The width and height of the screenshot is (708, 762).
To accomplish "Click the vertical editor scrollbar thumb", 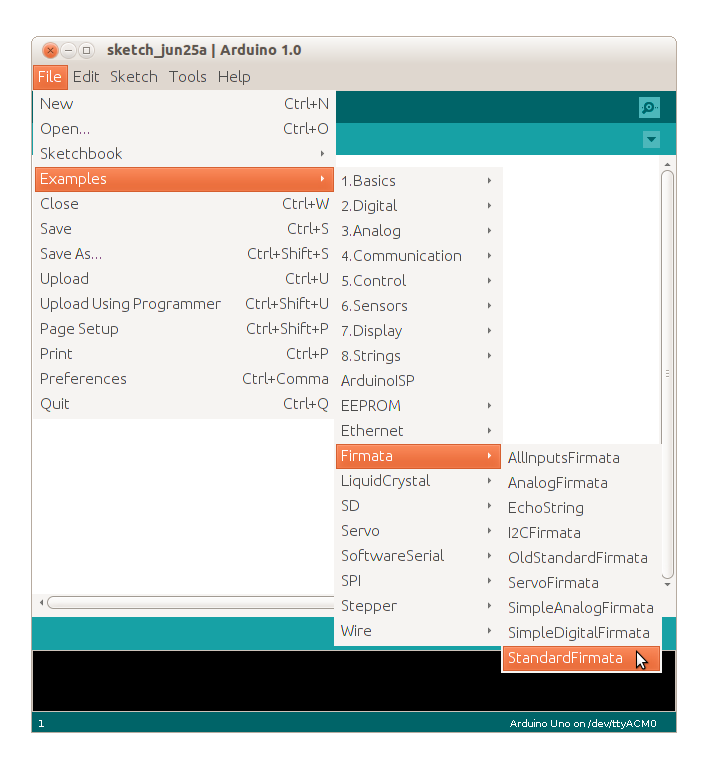I will (x=668, y=374).
